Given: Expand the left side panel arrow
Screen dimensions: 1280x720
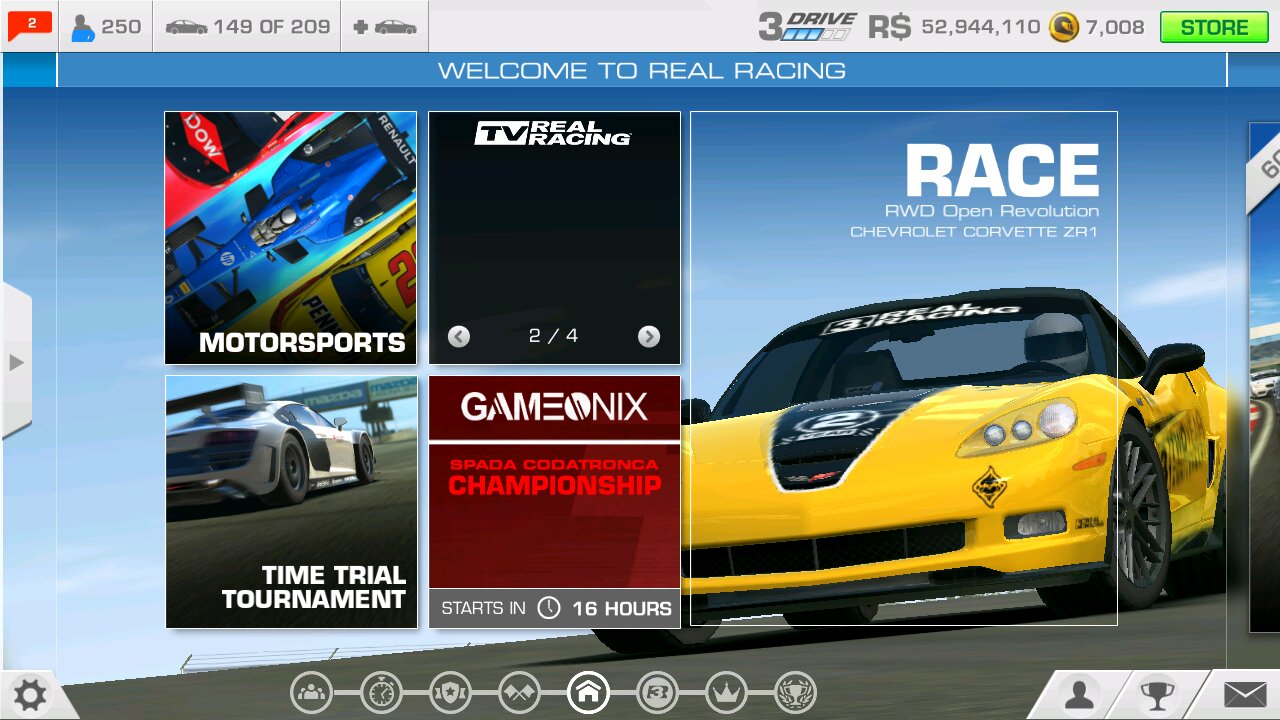Looking at the screenshot, I should click(16, 362).
